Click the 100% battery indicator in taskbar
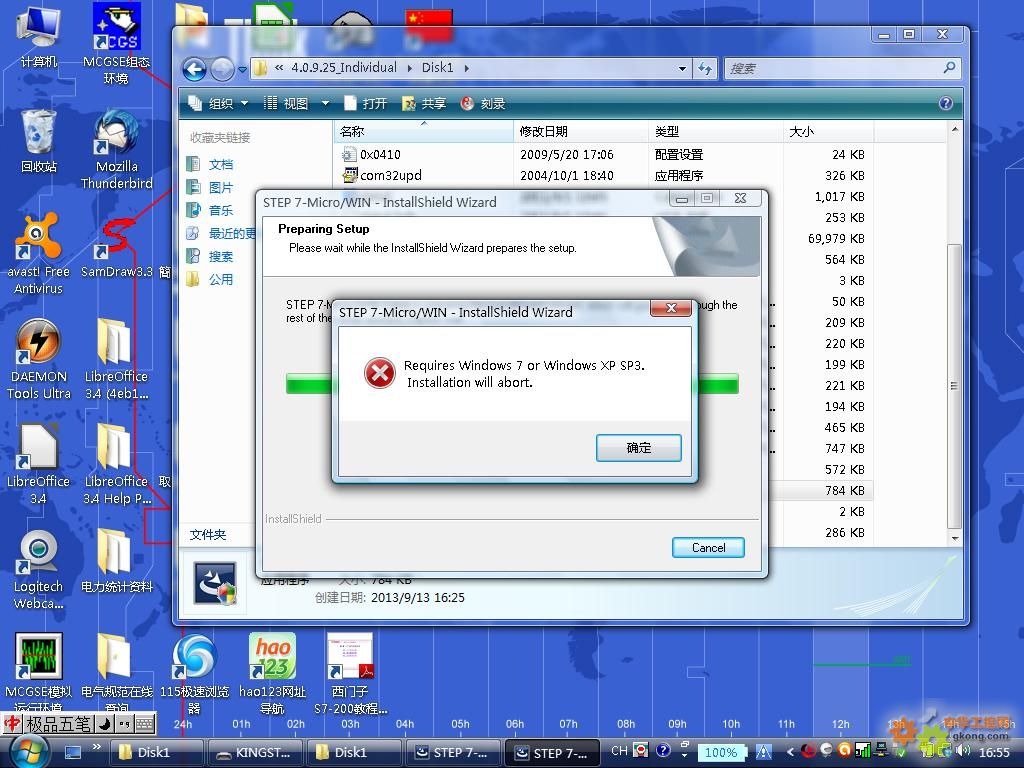 (x=720, y=752)
